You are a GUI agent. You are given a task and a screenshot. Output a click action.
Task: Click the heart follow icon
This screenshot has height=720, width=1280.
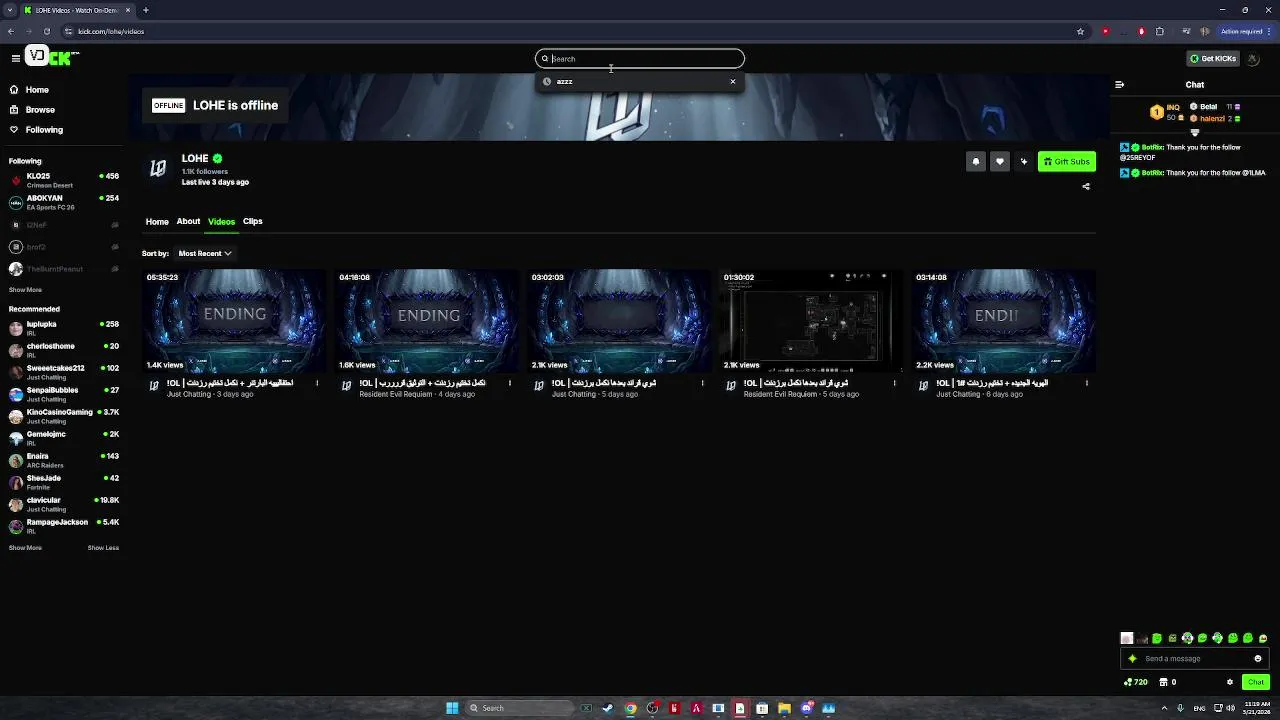coord(999,161)
